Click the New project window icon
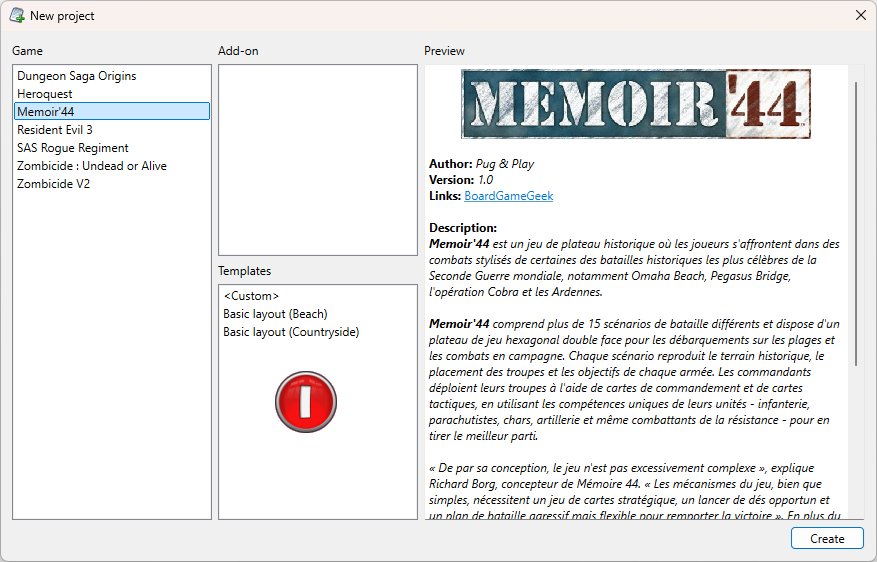Viewport: 877px width, 562px height. click(17, 15)
